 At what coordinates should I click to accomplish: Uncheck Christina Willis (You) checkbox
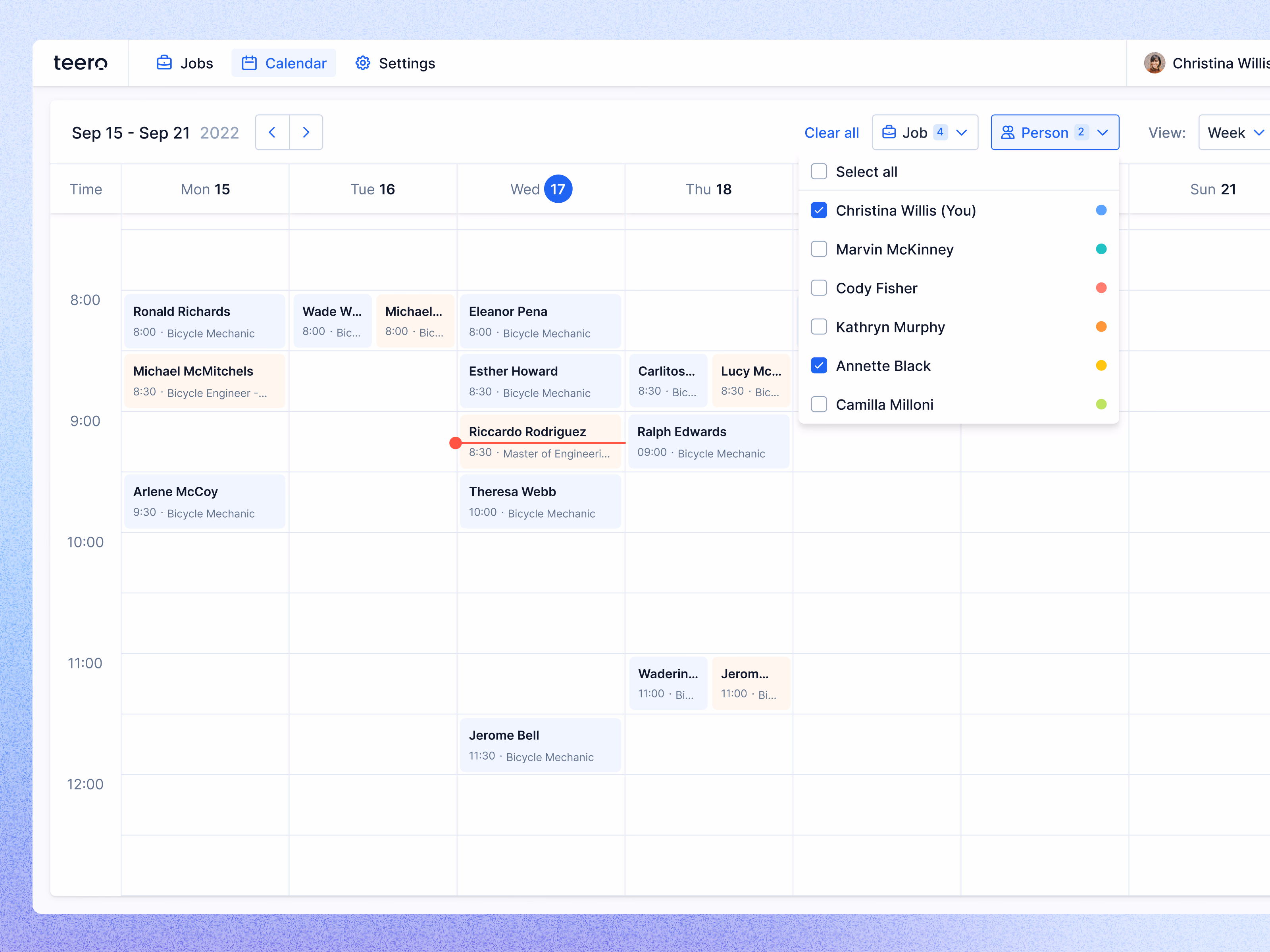point(819,211)
